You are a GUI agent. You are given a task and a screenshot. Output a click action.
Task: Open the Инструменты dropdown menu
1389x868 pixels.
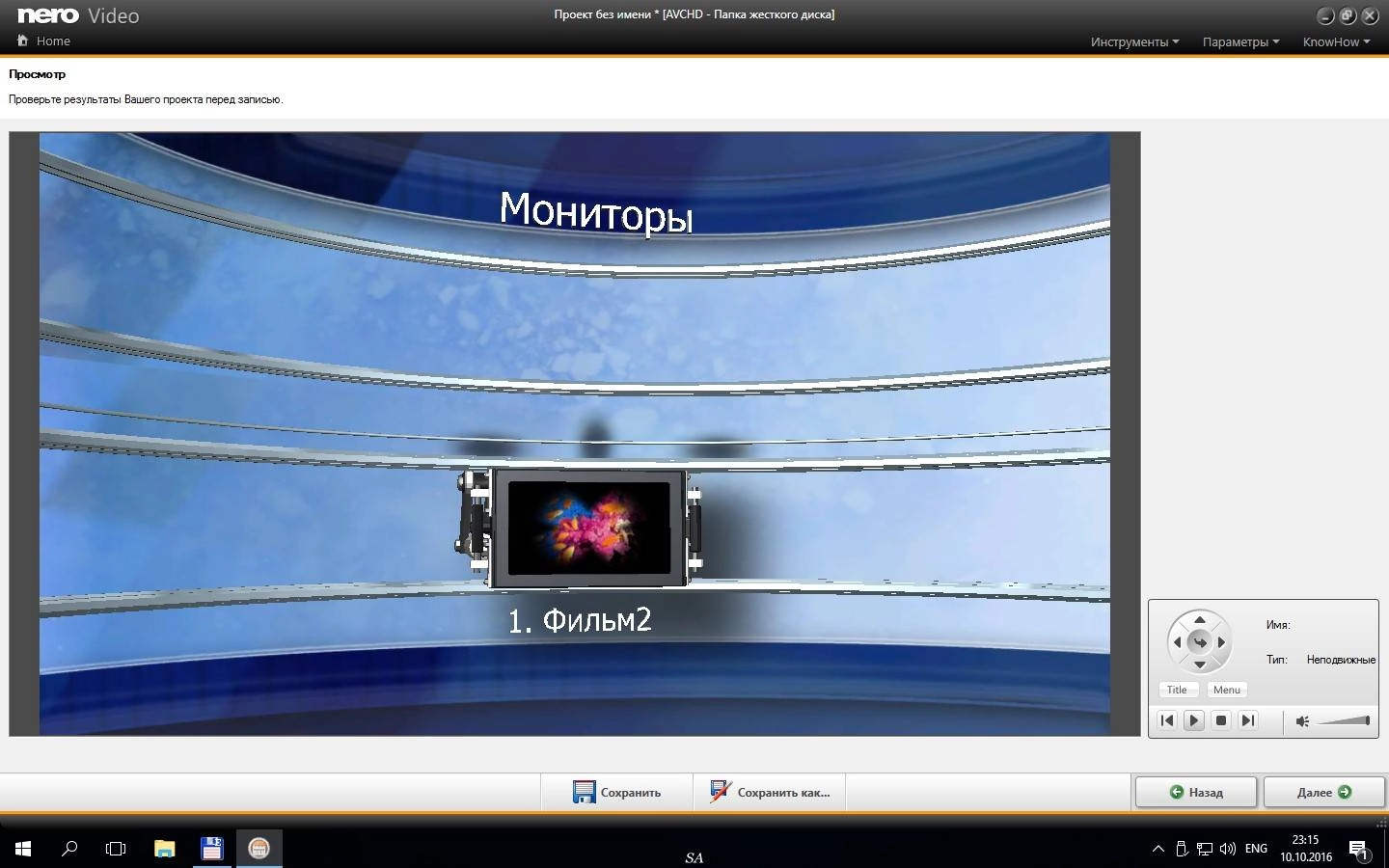1134,42
